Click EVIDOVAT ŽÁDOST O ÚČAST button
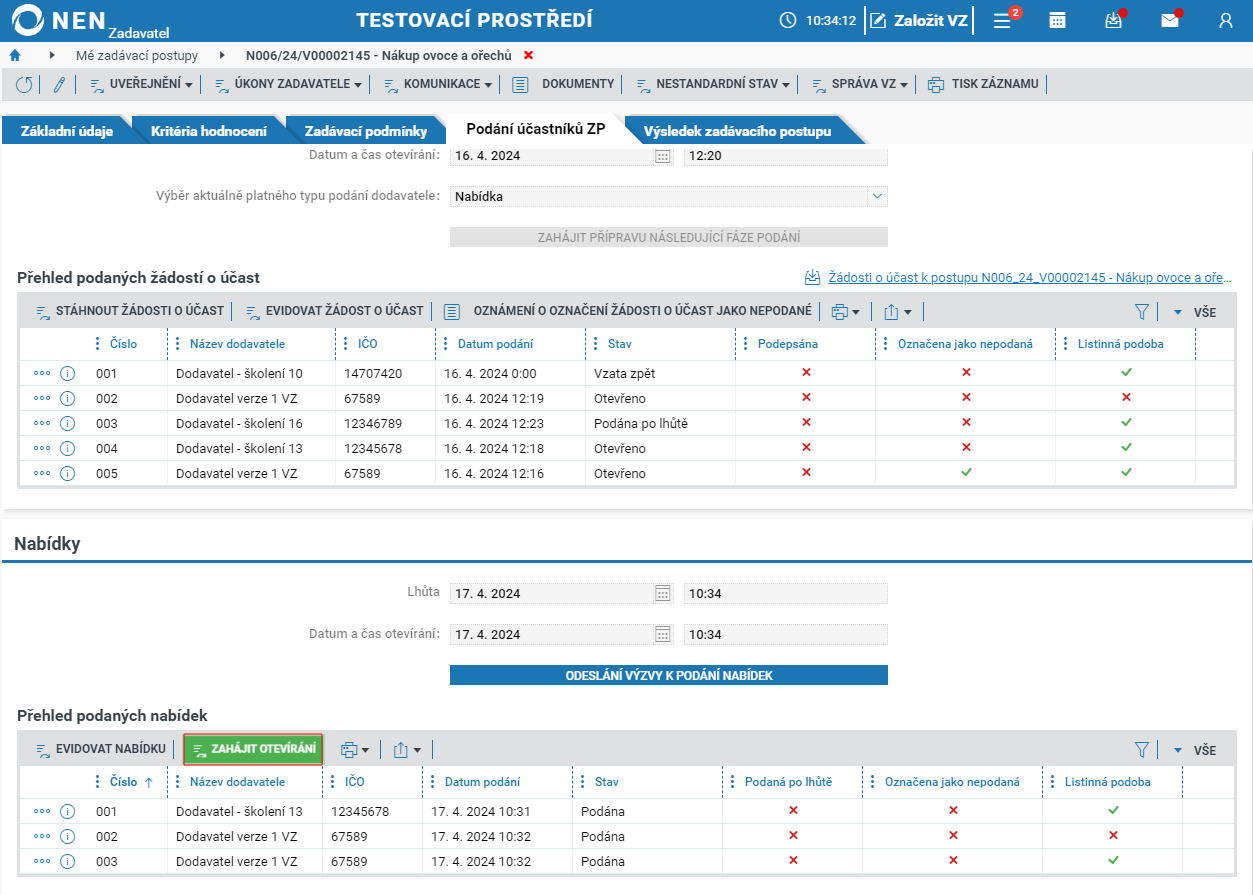The width and height of the screenshot is (1253, 895). click(334, 311)
